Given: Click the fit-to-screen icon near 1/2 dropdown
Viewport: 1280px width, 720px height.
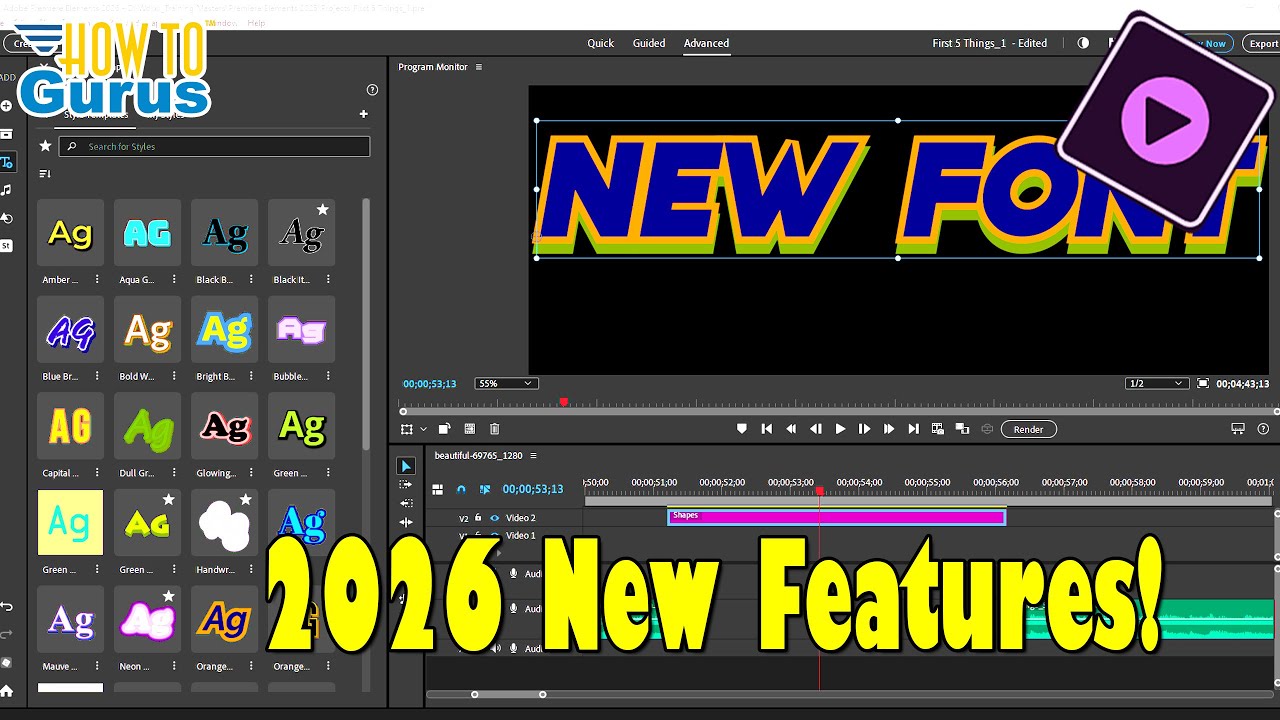Looking at the screenshot, I should (x=1203, y=384).
